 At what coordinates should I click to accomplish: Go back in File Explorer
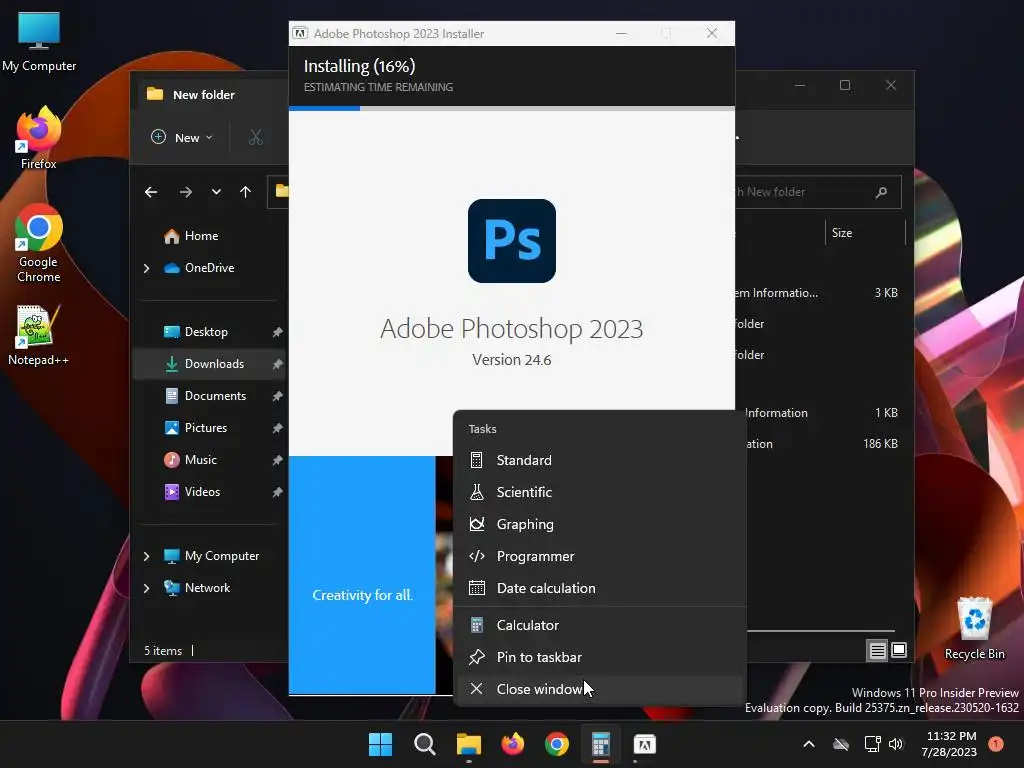151,192
